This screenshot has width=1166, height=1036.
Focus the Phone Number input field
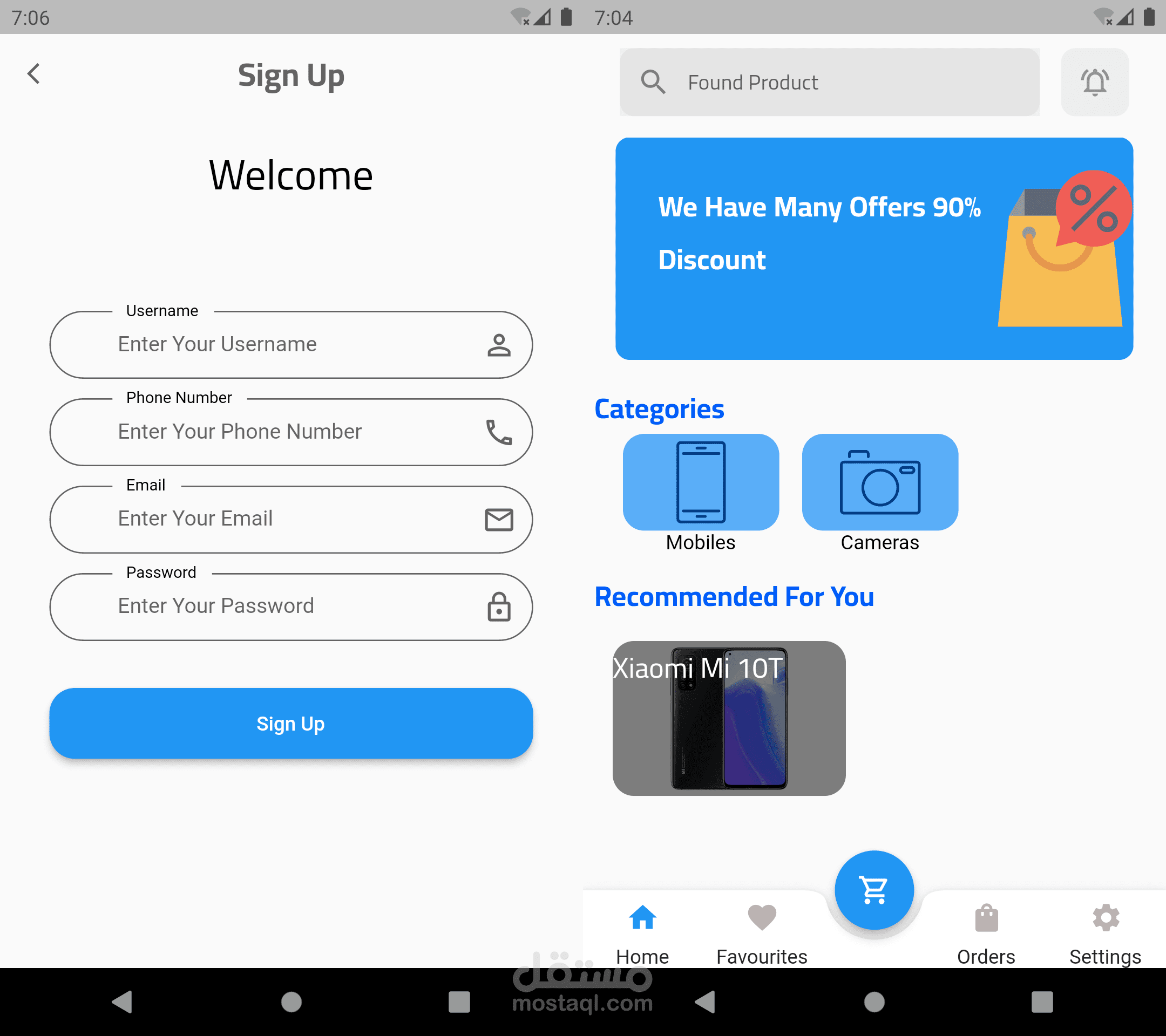pyautogui.click(x=291, y=432)
